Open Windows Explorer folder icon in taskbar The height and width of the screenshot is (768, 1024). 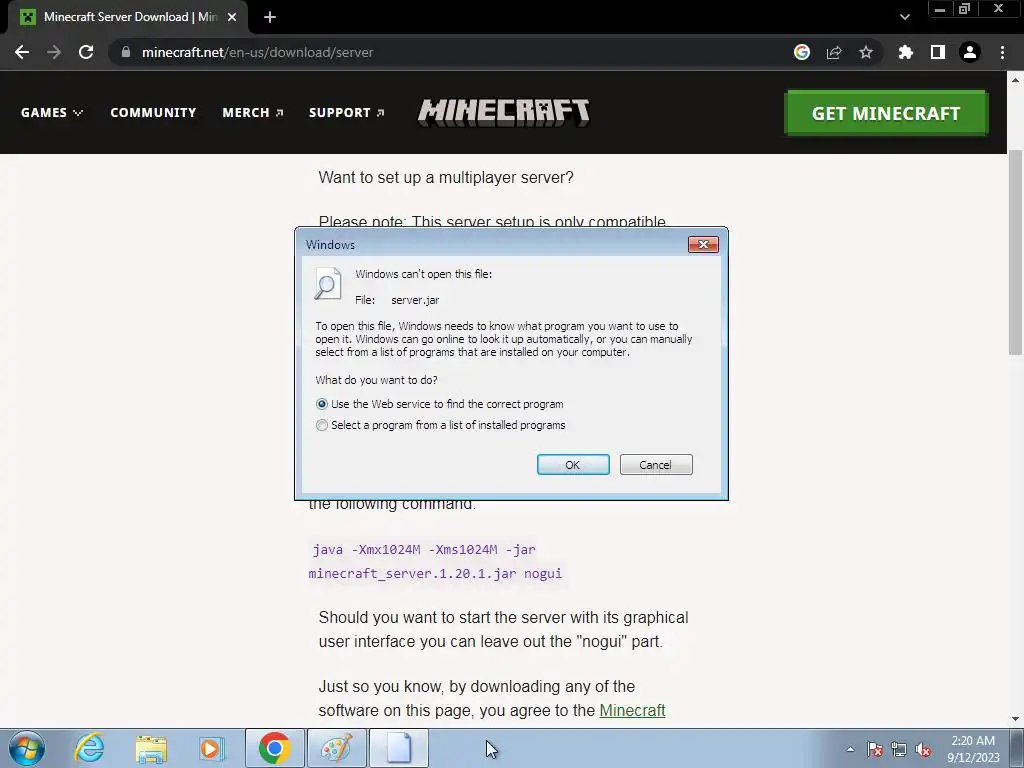(151, 748)
